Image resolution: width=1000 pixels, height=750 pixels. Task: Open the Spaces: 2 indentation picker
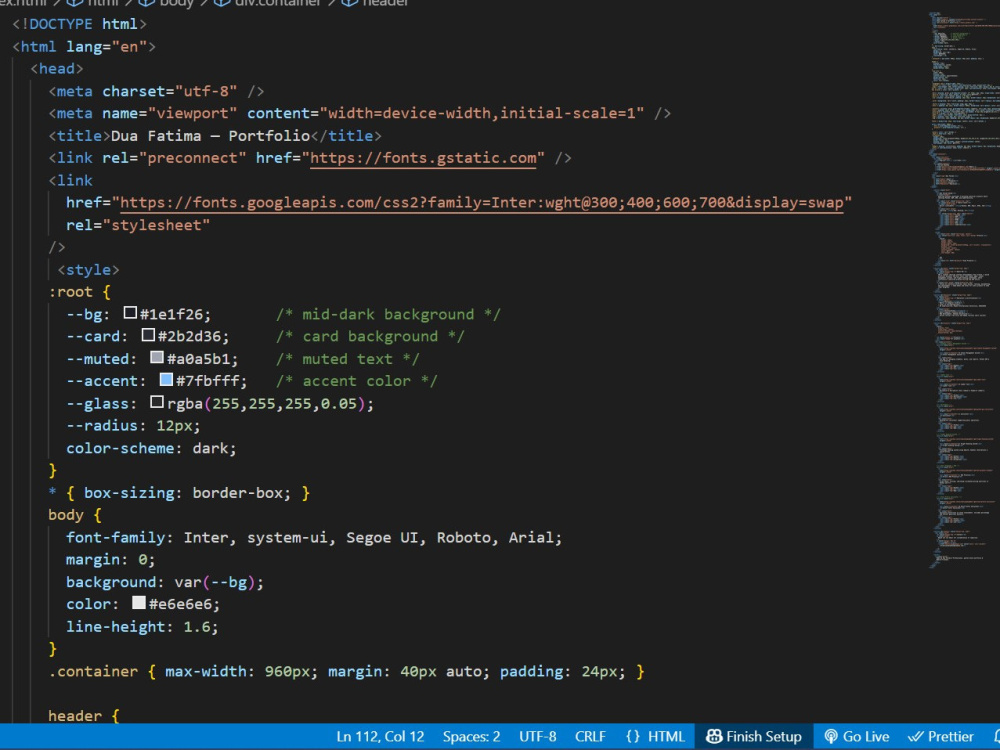471,736
